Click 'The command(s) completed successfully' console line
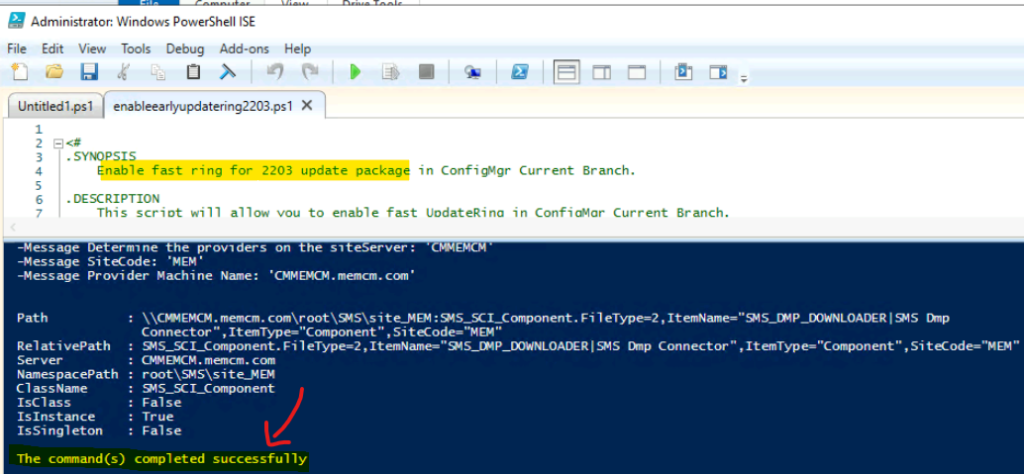 [162, 458]
